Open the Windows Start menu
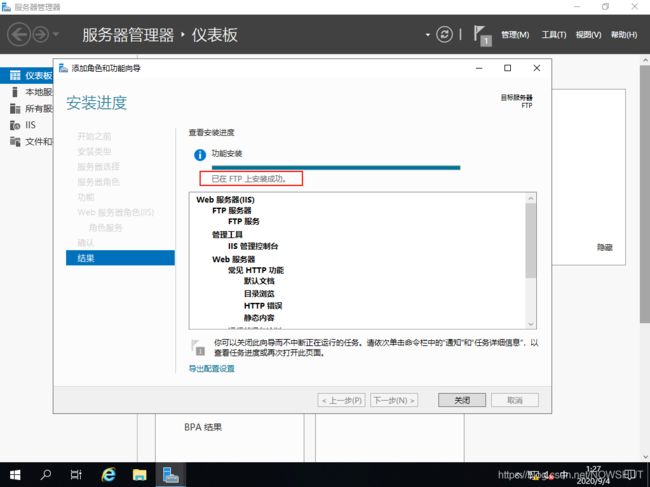 pos(15,475)
